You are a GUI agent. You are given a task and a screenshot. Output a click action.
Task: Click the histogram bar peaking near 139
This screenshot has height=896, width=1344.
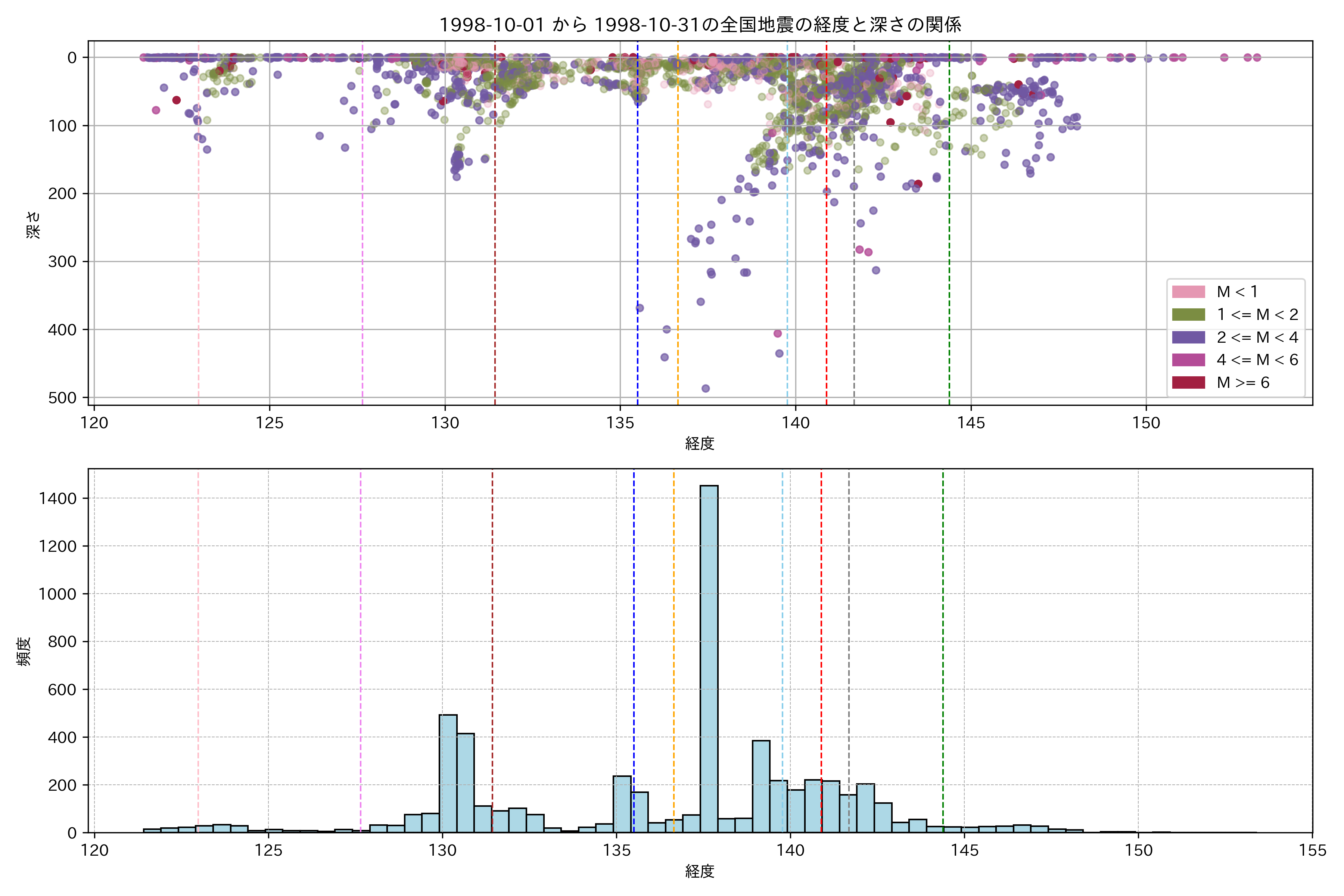(x=760, y=786)
